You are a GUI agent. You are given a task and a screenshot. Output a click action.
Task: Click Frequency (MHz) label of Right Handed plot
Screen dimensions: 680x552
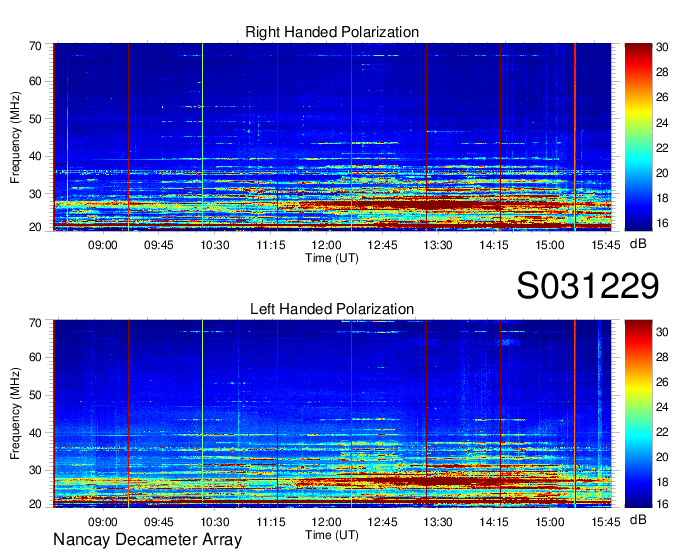pyautogui.click(x=15, y=137)
